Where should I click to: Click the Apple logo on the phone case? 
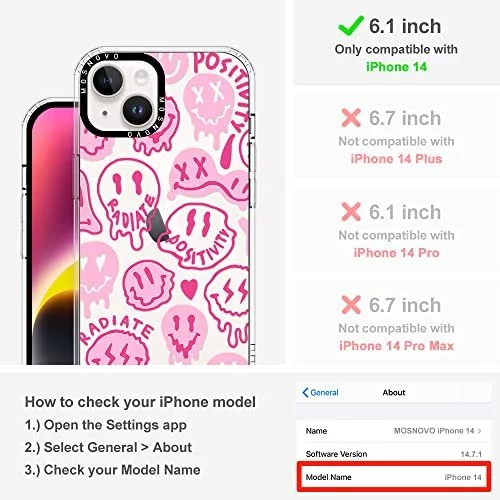coord(157,226)
